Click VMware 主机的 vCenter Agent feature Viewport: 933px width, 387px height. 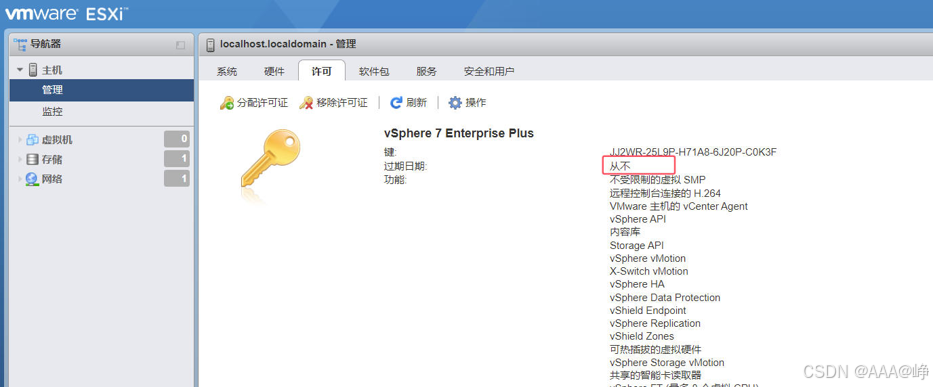(679, 206)
